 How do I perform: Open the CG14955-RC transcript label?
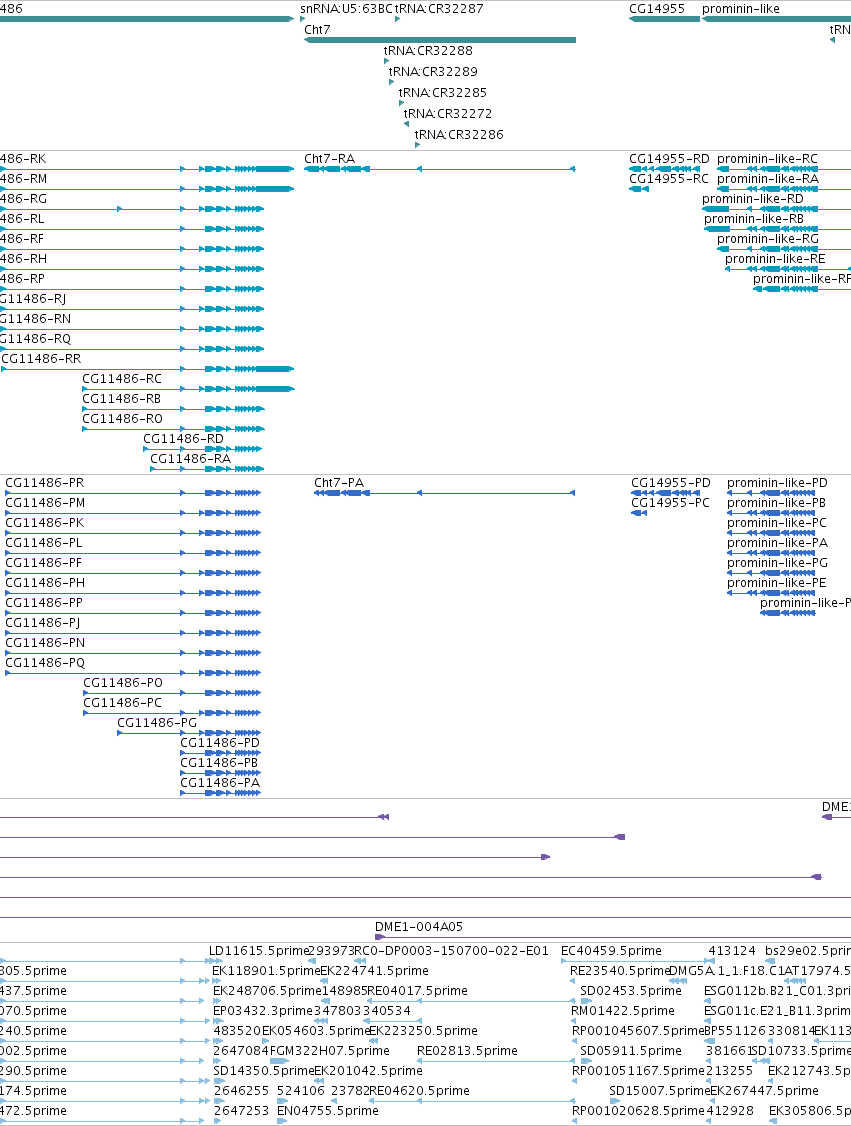(669, 179)
